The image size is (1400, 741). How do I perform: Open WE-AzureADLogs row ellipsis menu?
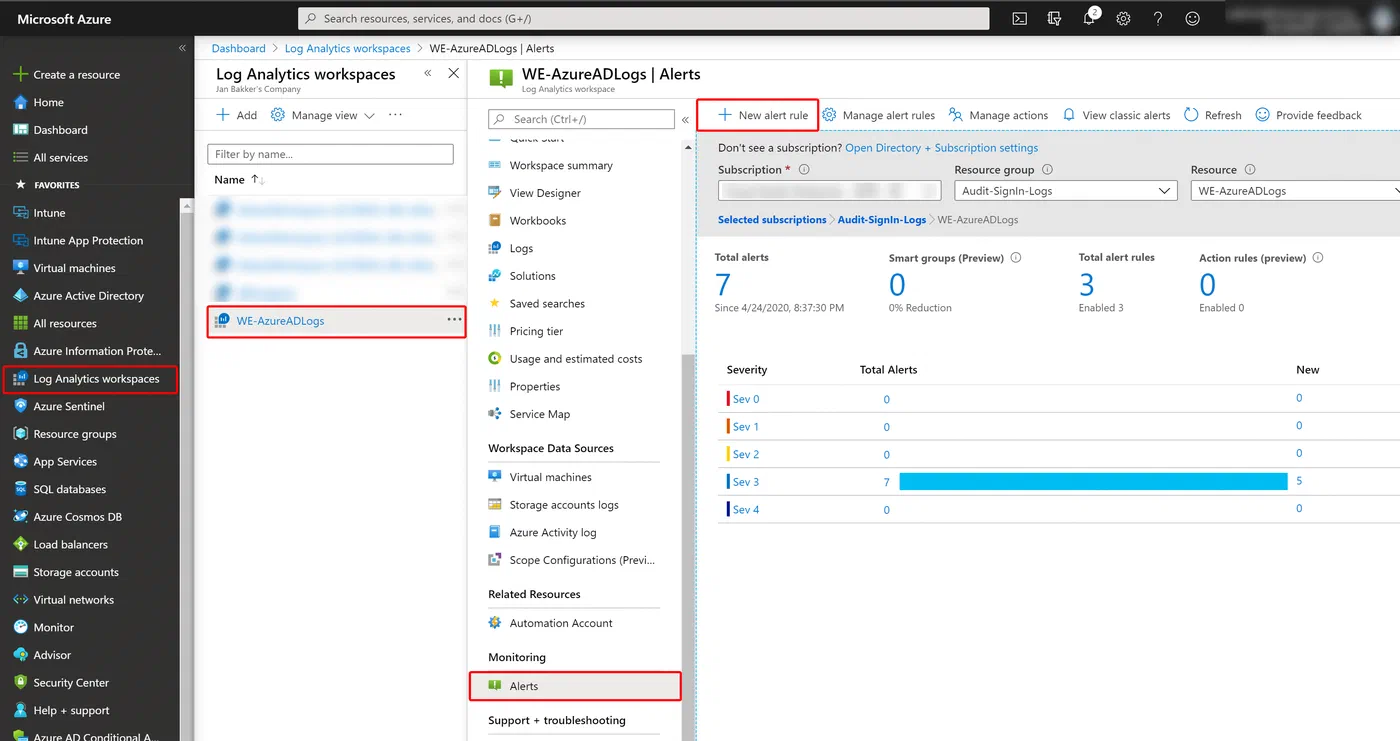click(454, 320)
